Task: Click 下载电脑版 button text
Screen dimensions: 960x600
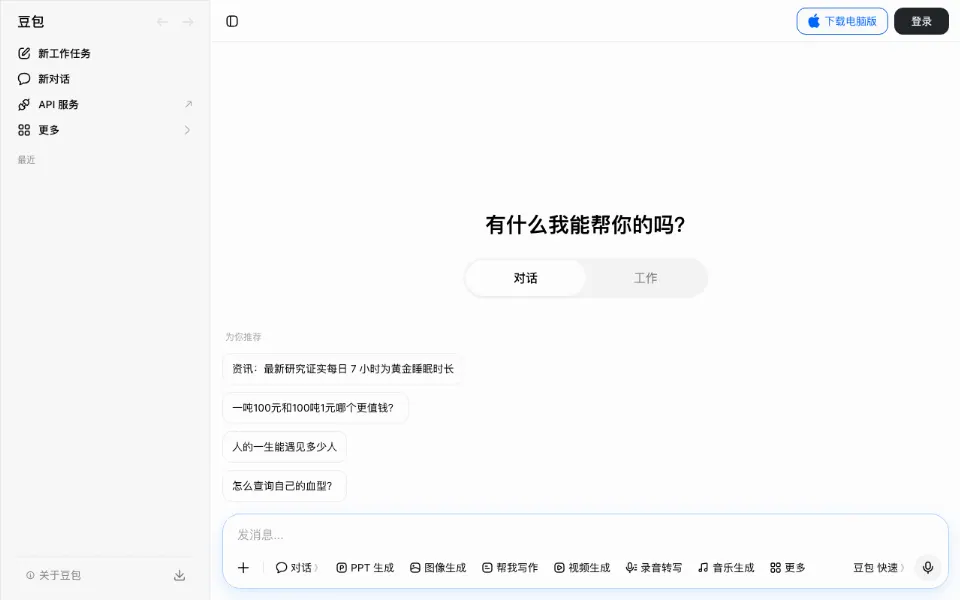Action: (x=850, y=21)
